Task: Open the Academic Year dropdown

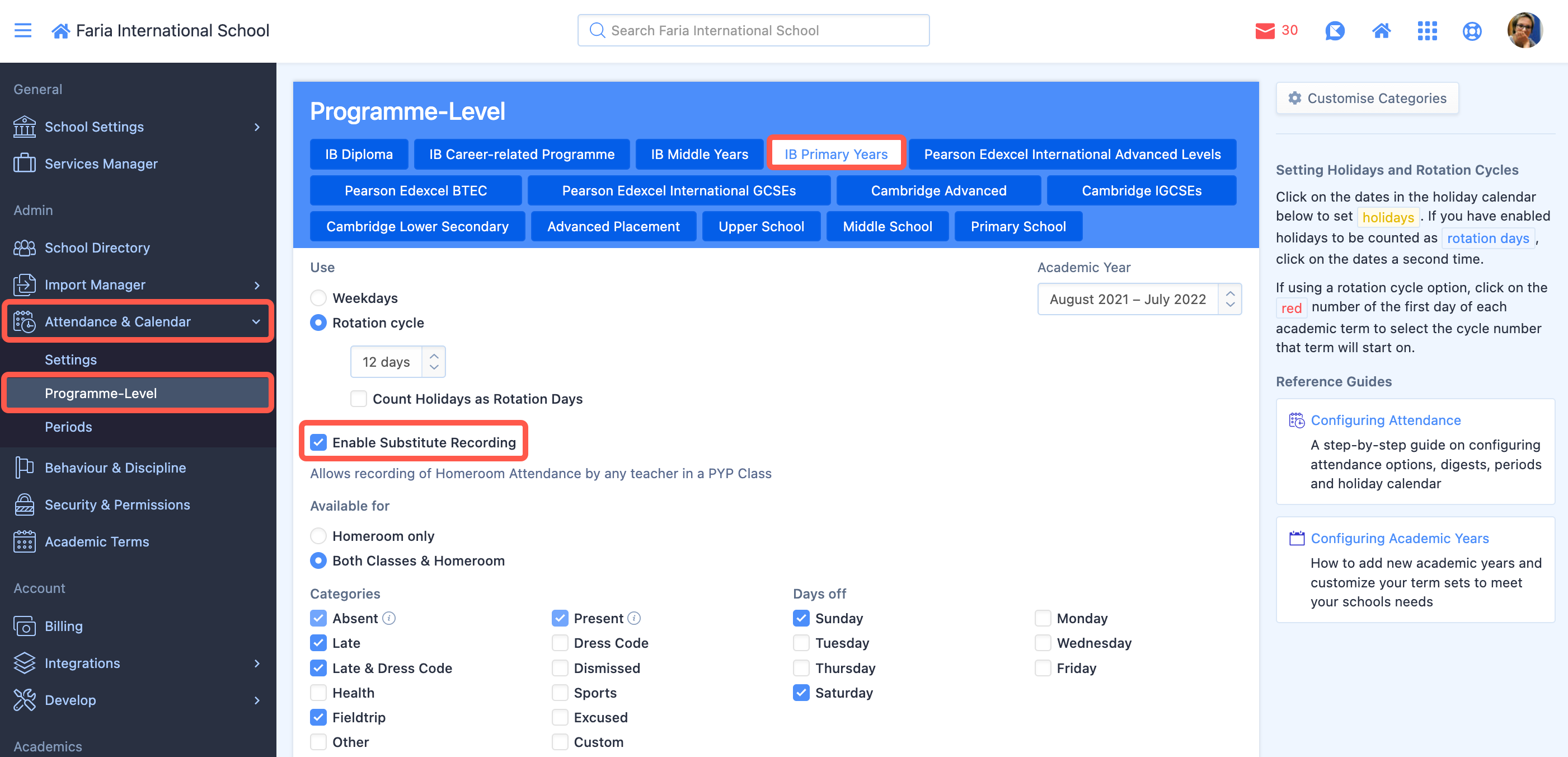Action: click(x=1138, y=299)
